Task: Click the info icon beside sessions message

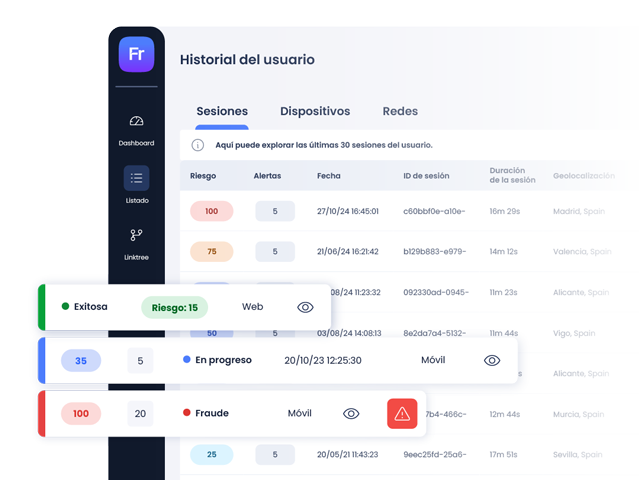Action: tap(198, 145)
